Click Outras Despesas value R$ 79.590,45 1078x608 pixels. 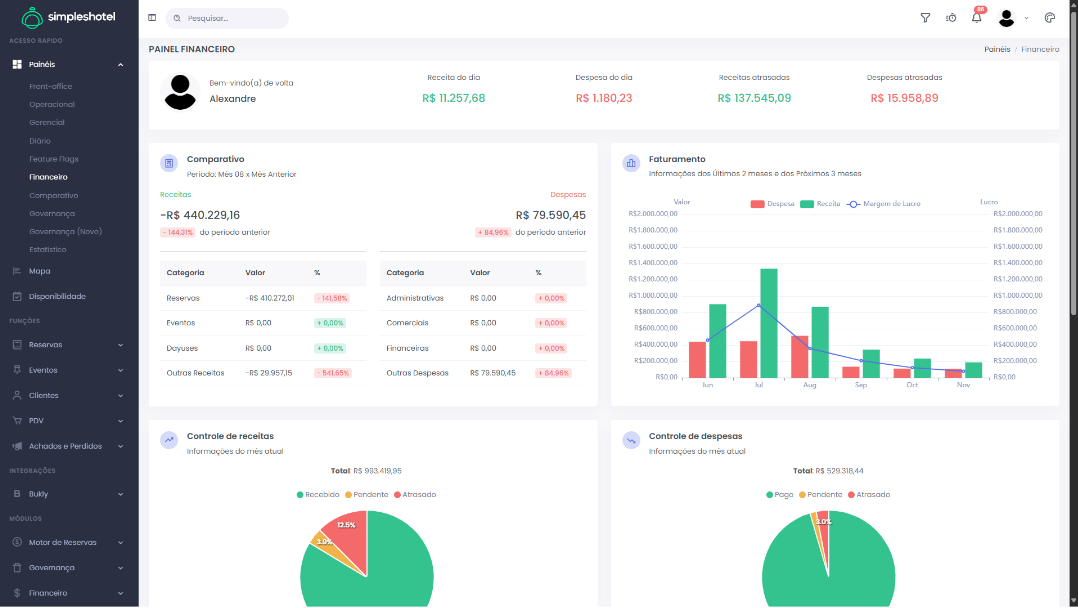point(493,373)
